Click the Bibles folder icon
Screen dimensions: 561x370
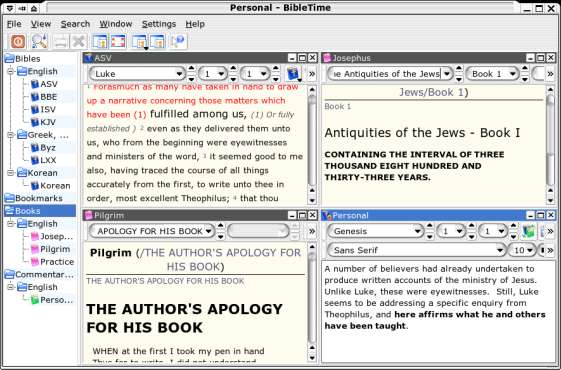[x=9, y=59]
